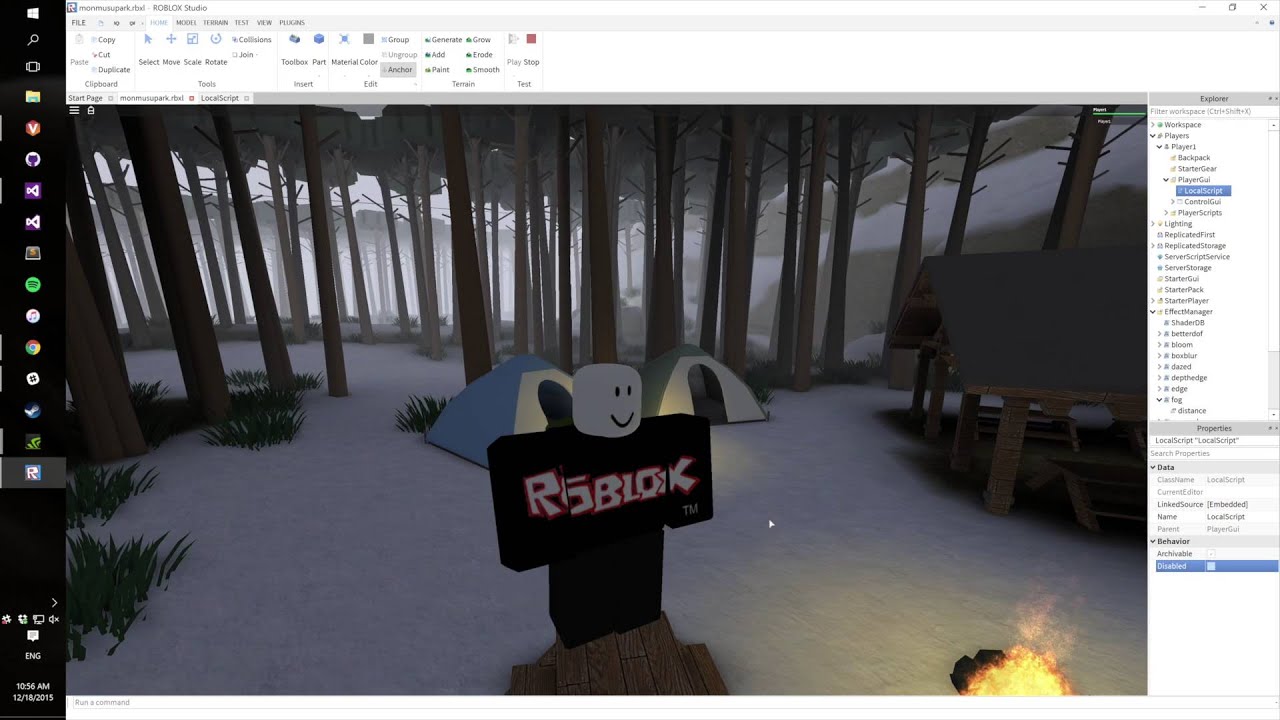Open the Start Page document tab
The width and height of the screenshot is (1280, 720).
coord(85,98)
